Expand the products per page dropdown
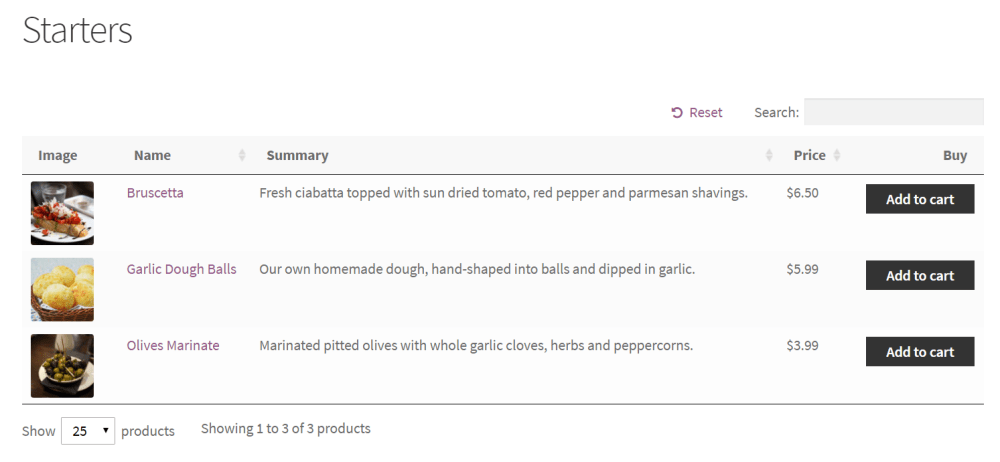This screenshot has height=462, width=1000. coord(88,431)
